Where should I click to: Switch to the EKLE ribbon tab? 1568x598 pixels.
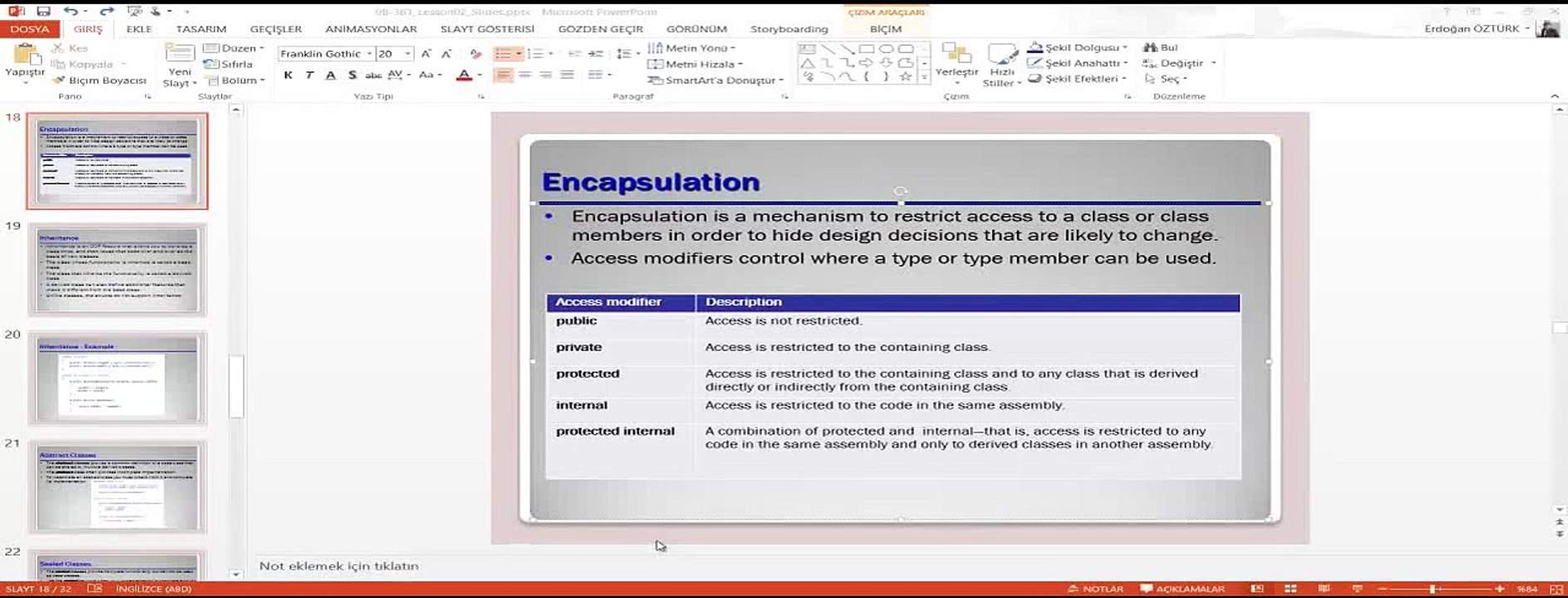(x=139, y=29)
